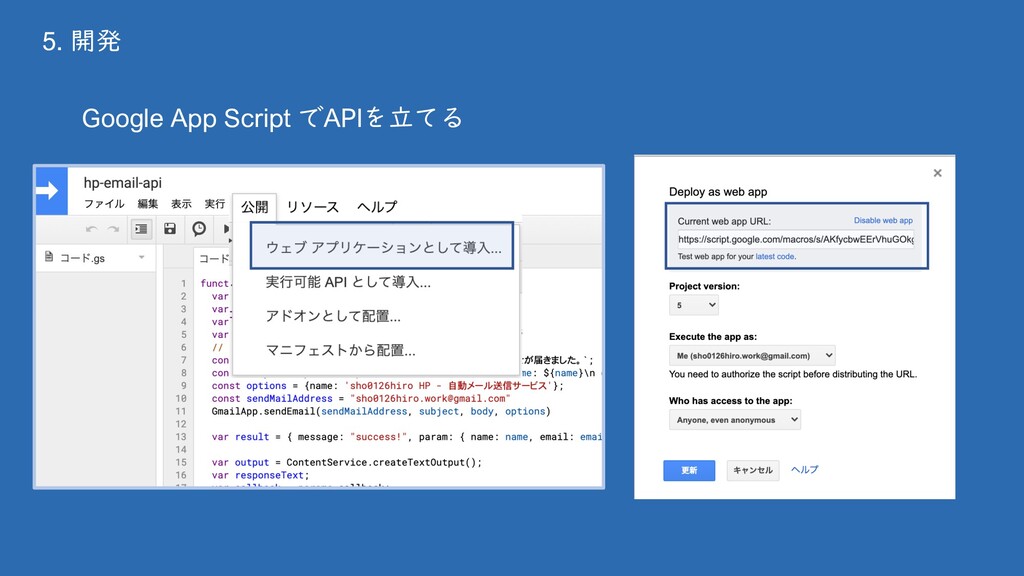Open the 編集 menu
This screenshot has height=576, width=1024.
coord(148,204)
